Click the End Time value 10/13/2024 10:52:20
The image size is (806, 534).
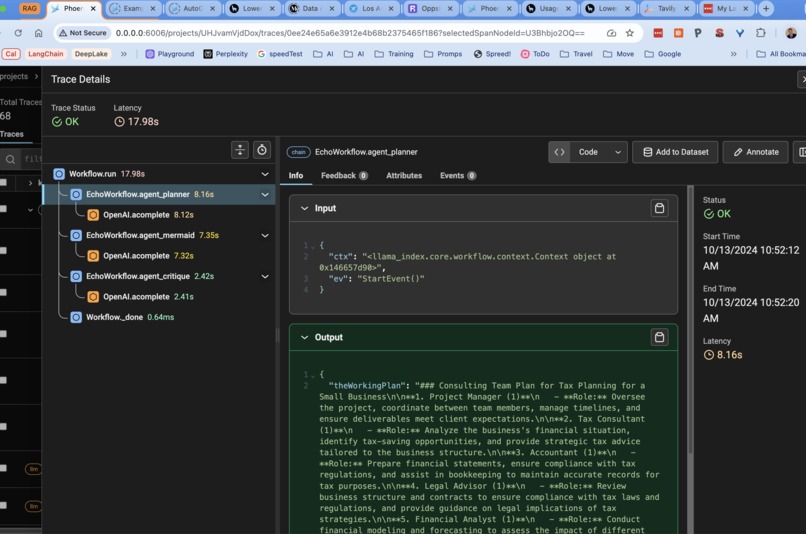click(x=750, y=310)
